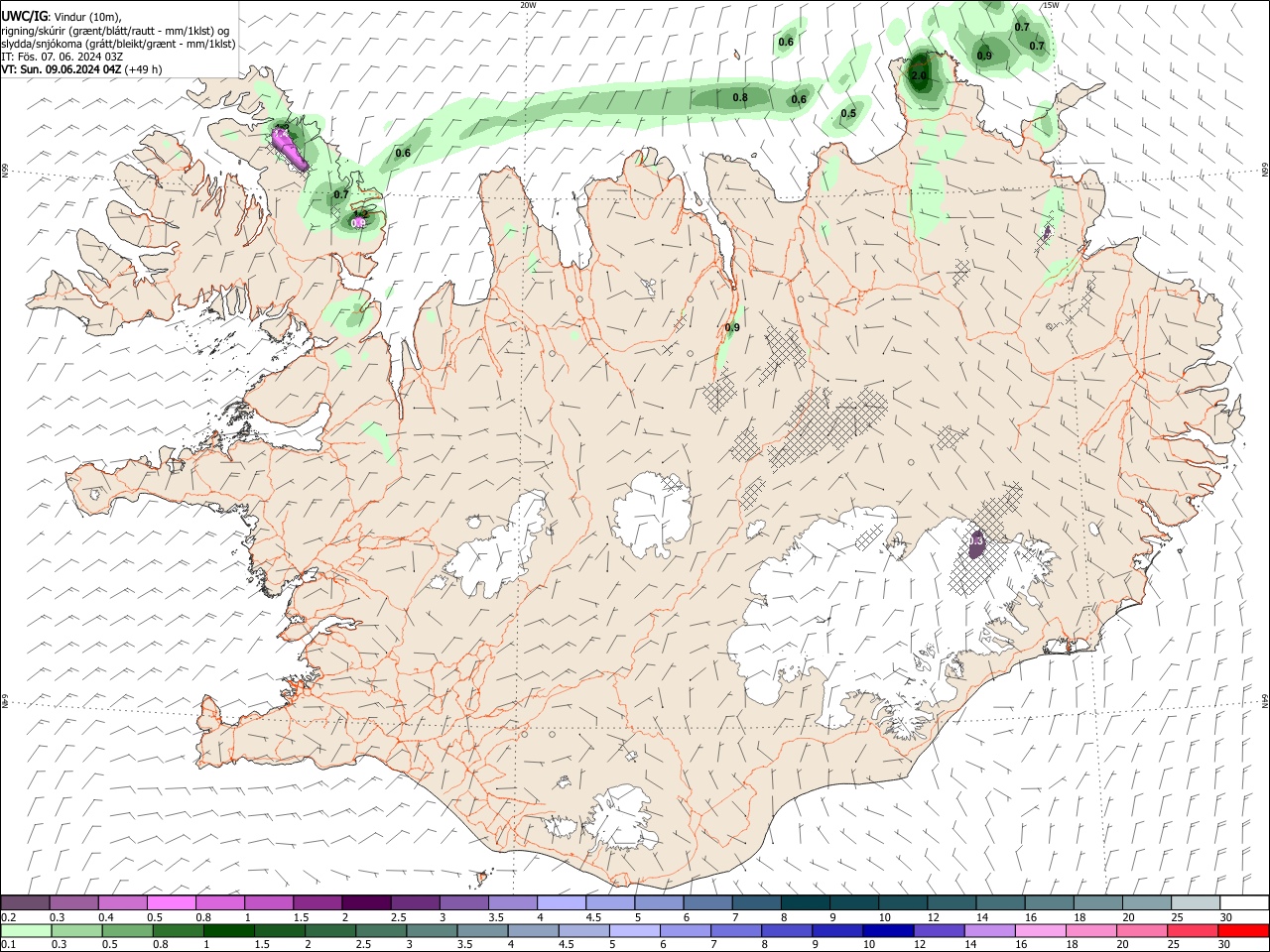Select the 0.4 label in the upper legend row

click(106, 917)
